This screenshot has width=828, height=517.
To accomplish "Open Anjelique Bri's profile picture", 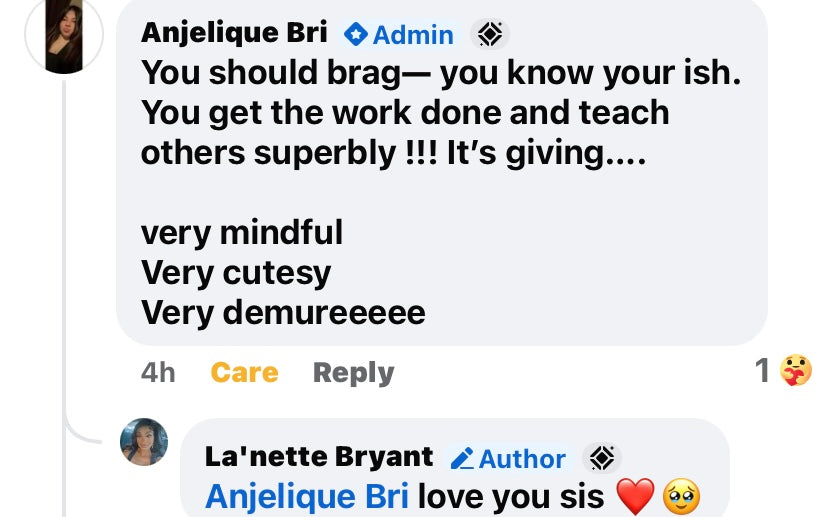I will coord(64,34).
